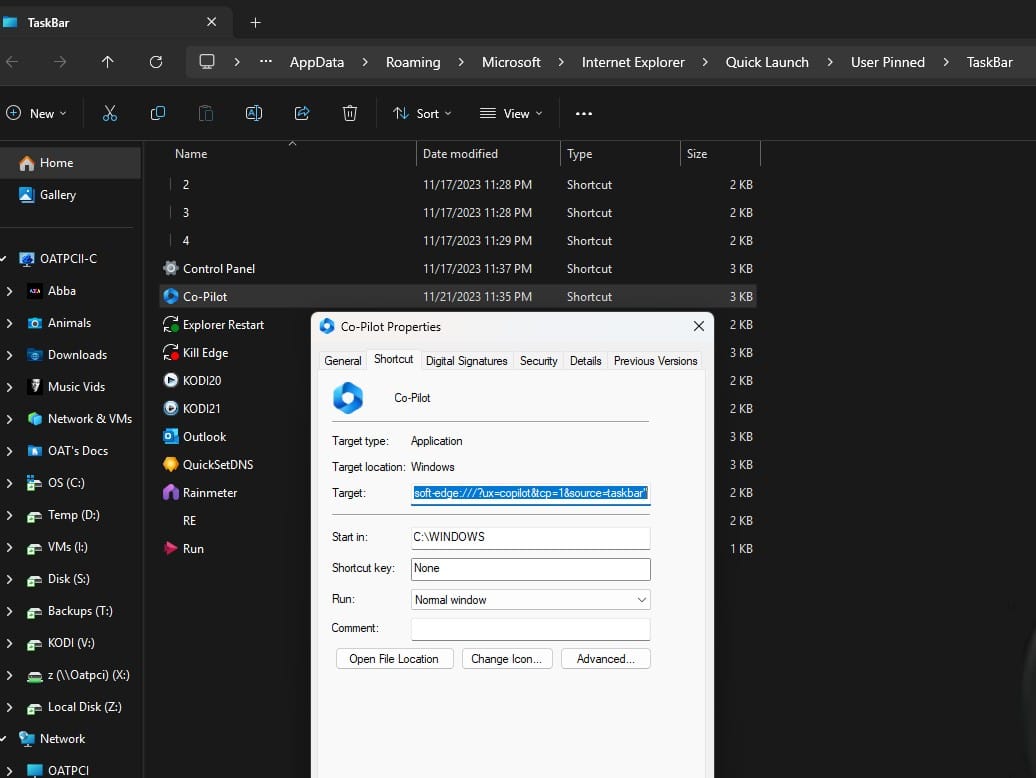
Task: Click the Control Panel gear icon
Action: click(171, 268)
